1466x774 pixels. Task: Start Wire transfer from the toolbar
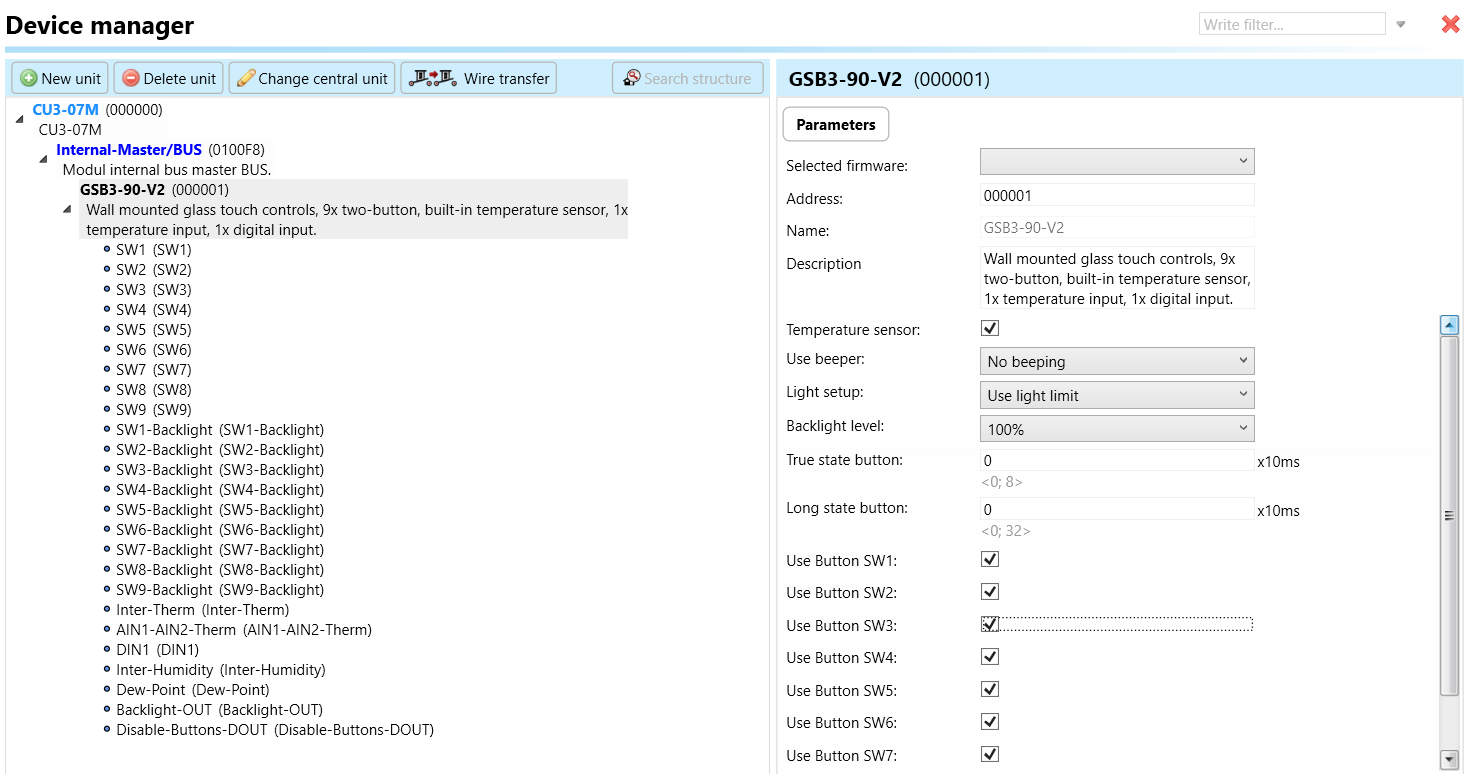click(x=479, y=78)
